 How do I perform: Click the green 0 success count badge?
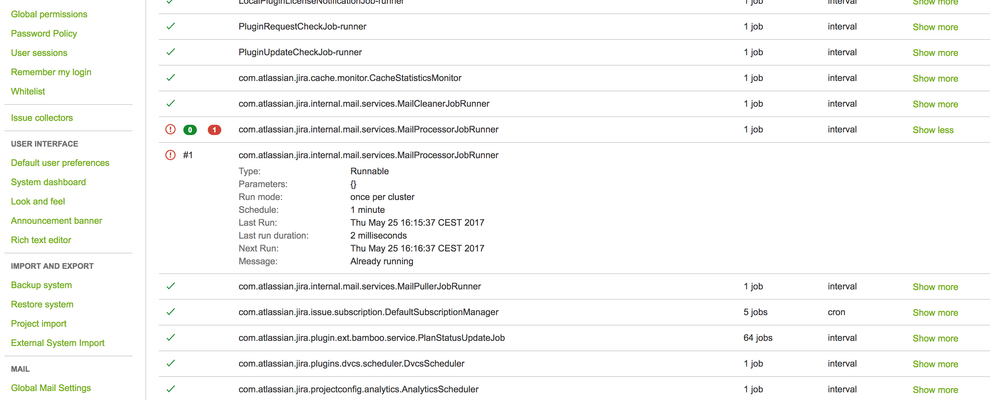click(x=190, y=130)
